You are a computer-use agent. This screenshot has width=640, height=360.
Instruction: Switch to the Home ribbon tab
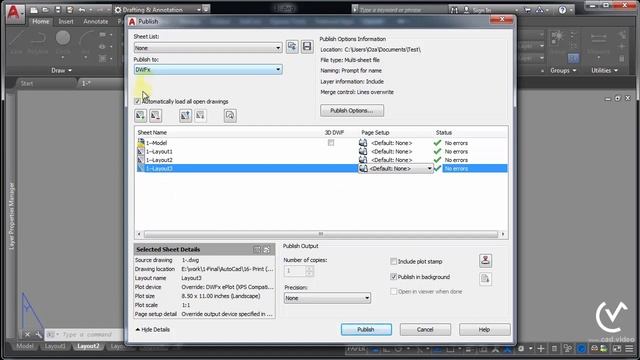(41, 21)
